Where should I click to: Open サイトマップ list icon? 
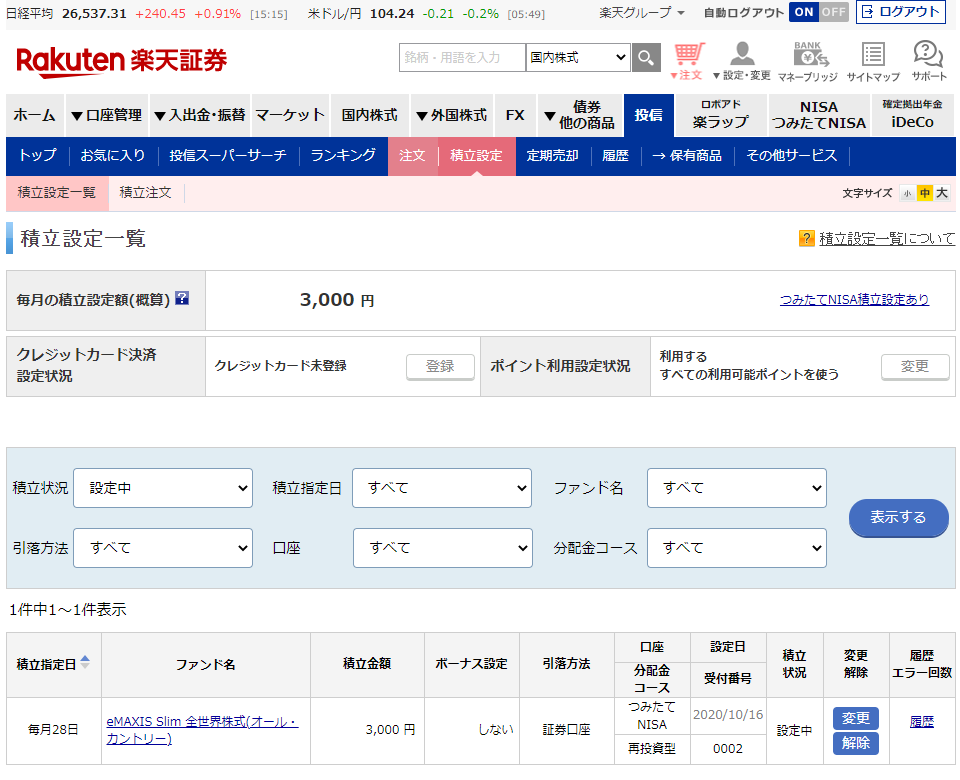click(x=873, y=61)
